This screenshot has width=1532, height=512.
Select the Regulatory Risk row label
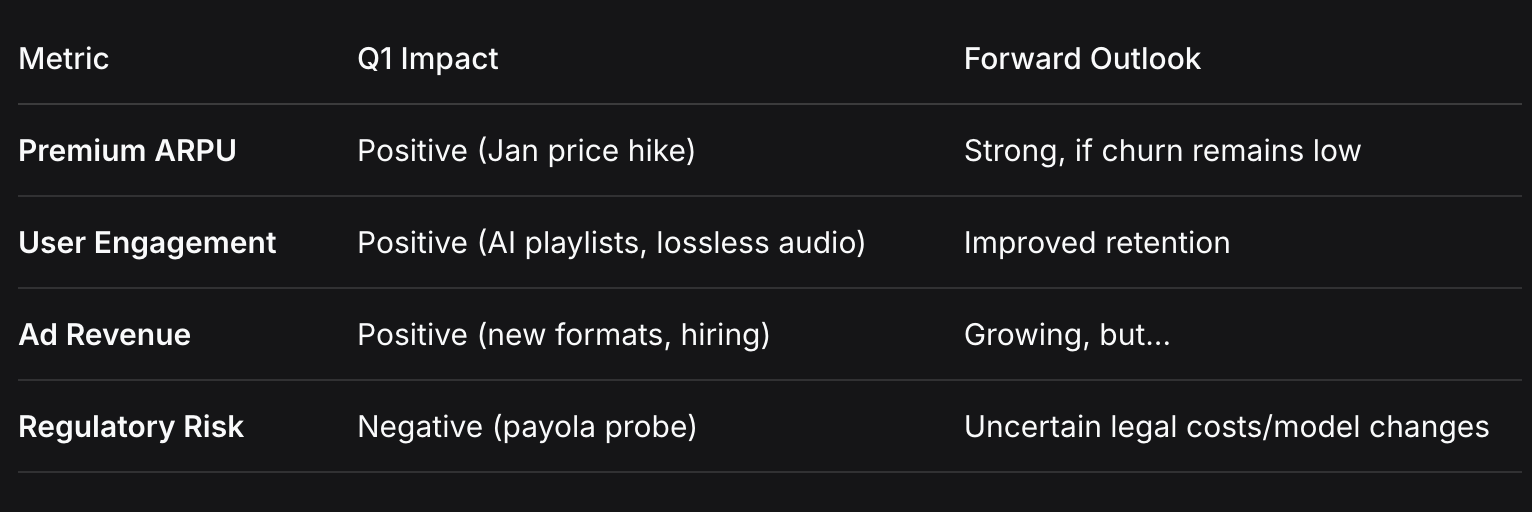[131, 427]
